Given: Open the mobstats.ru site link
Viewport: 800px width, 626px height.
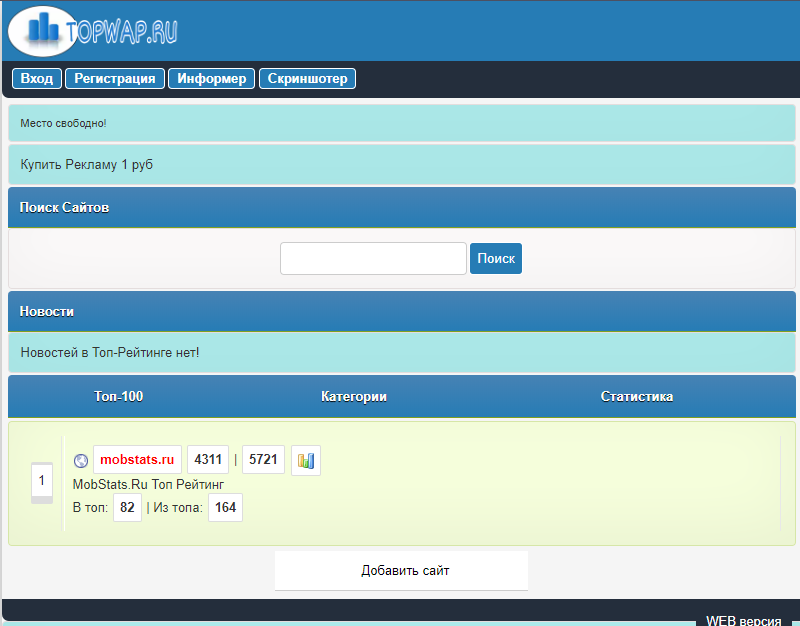Looking at the screenshot, I should (137, 460).
